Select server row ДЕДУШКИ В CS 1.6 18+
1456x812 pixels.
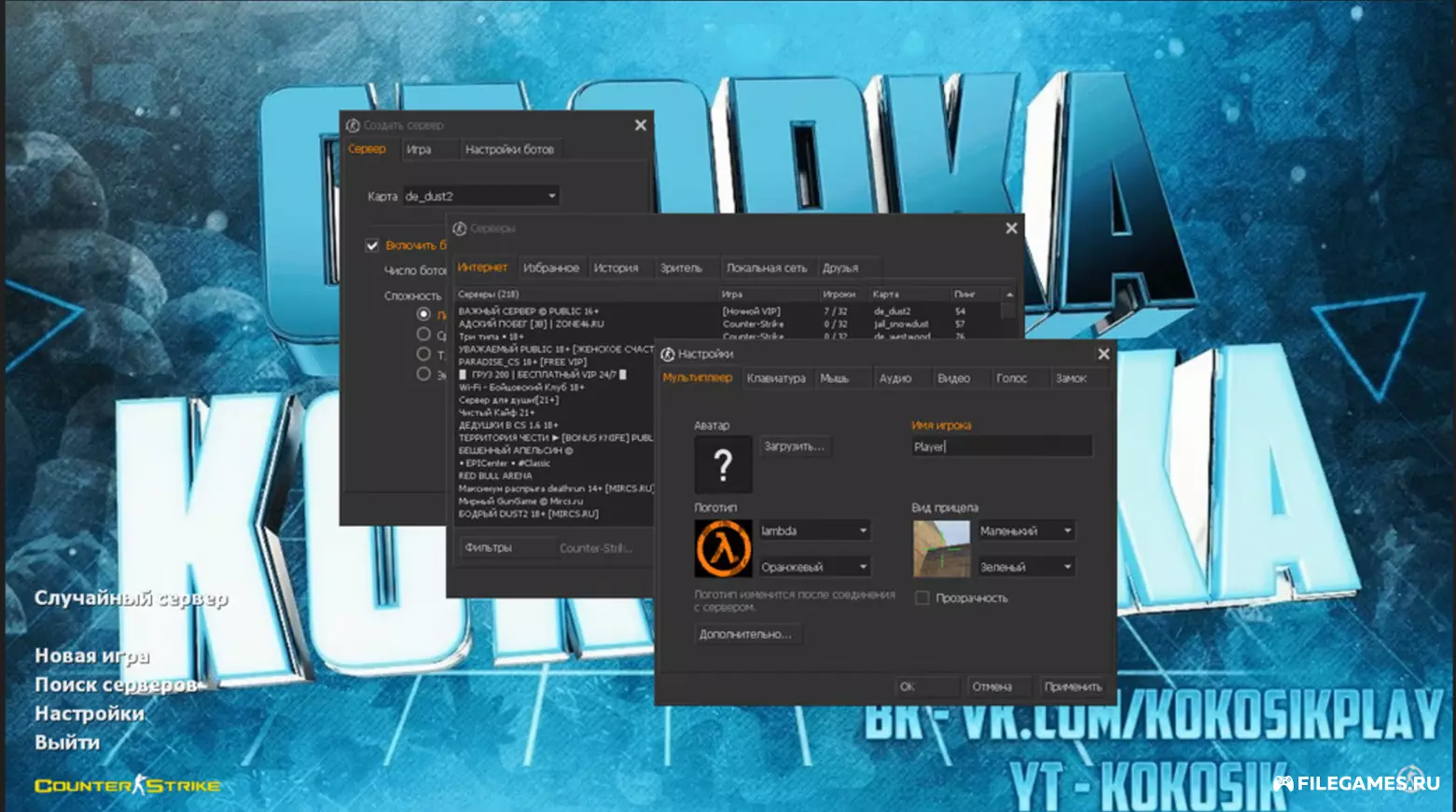(x=555, y=425)
